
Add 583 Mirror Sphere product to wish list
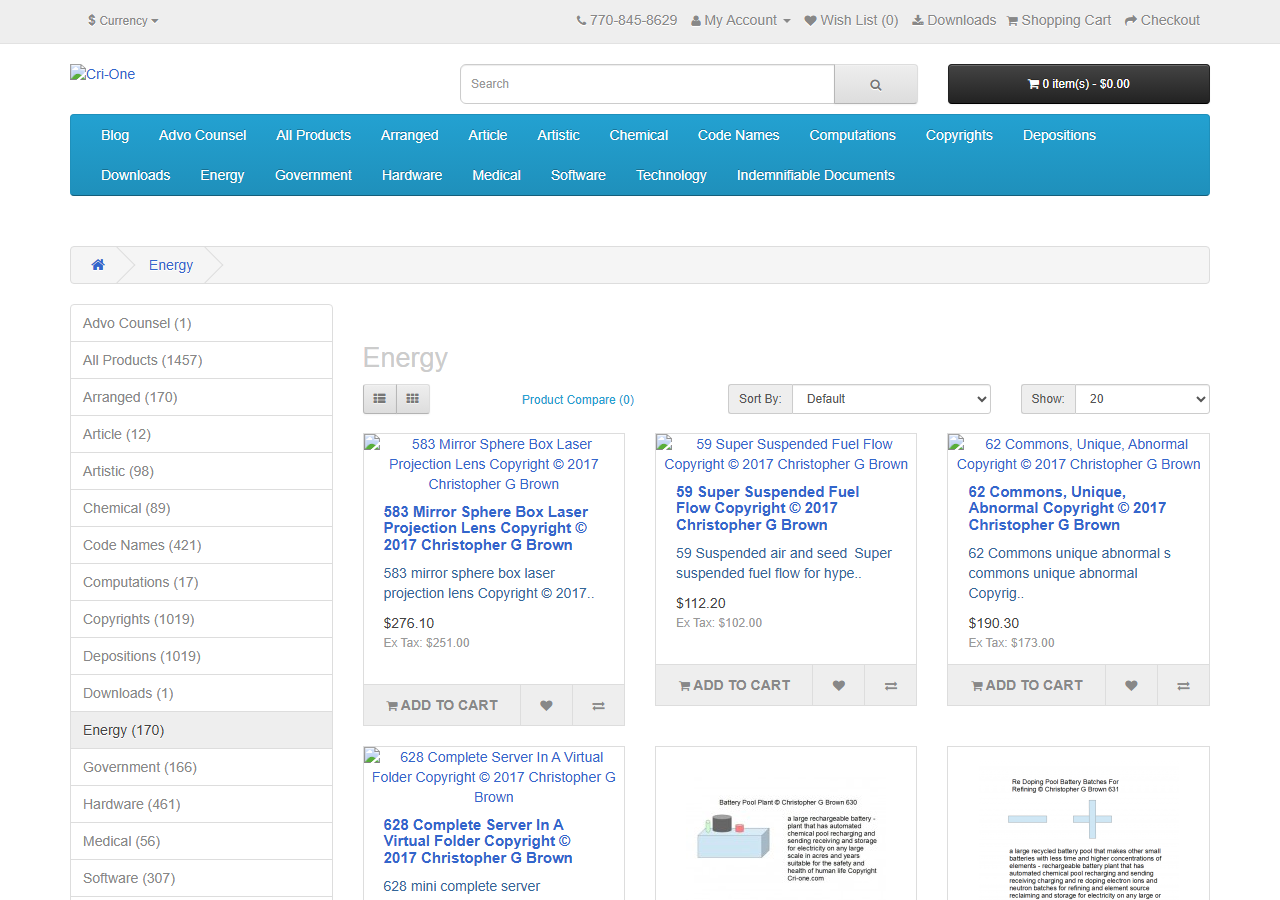point(546,705)
